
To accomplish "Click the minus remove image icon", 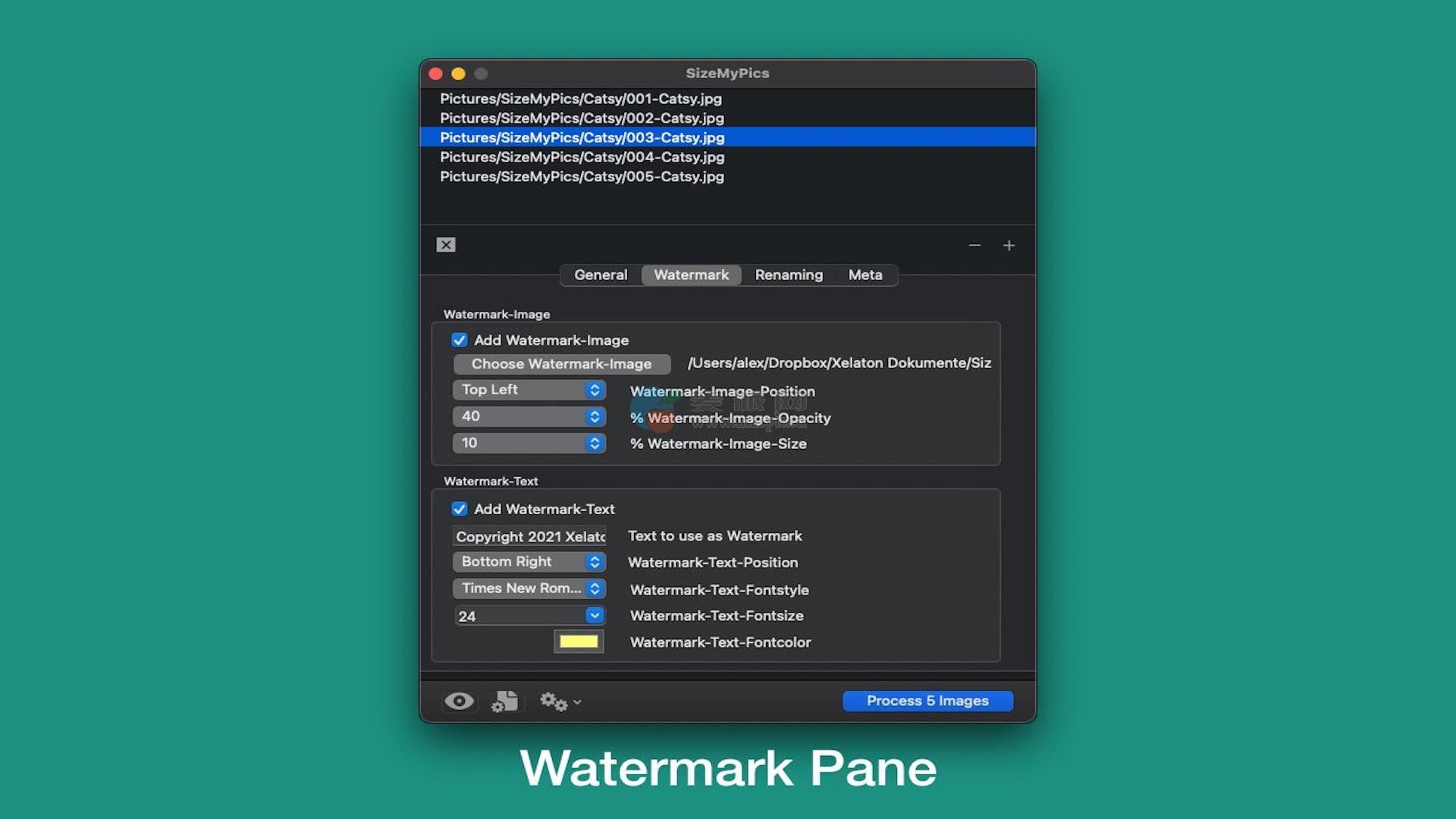I will [x=974, y=246].
